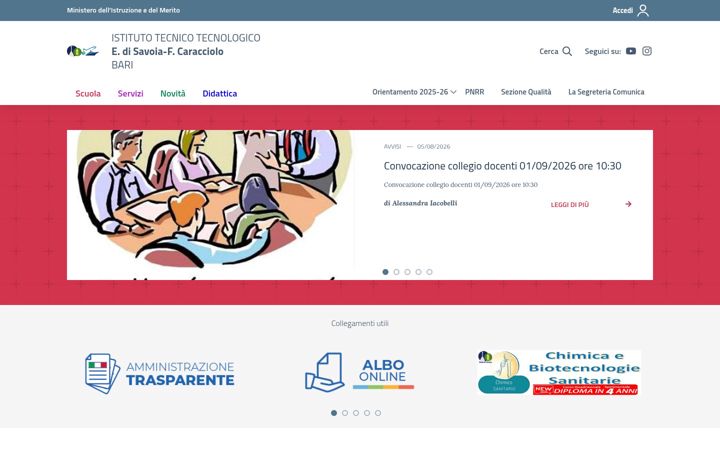Visit the school's YouTube channel icon
Viewport: 720px width, 450px height.
(630, 51)
